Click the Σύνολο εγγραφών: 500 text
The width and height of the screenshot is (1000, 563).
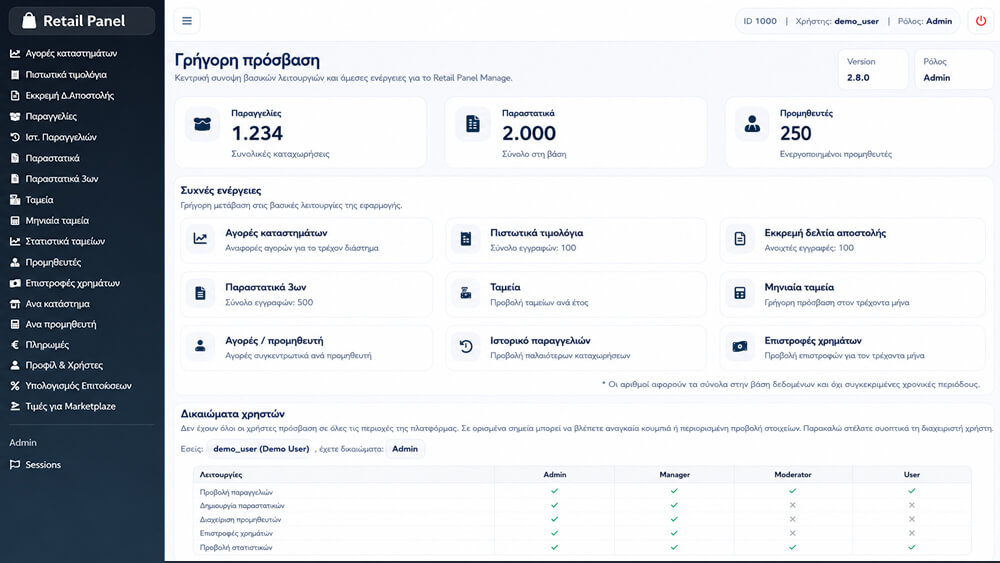(x=269, y=302)
